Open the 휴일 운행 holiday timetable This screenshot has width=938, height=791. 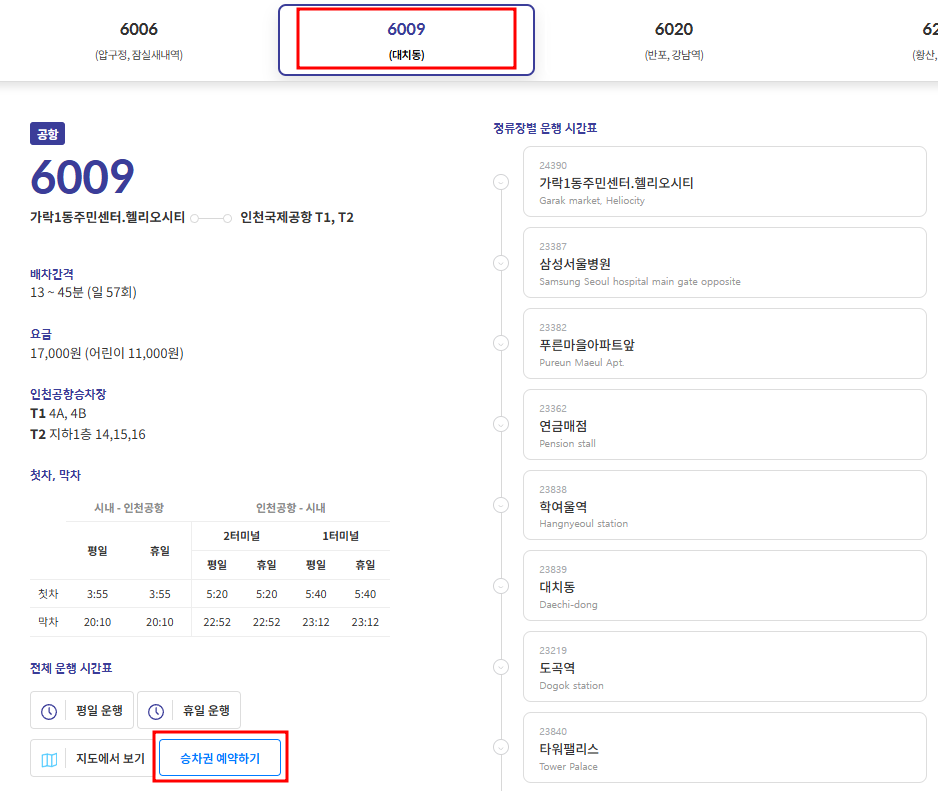point(189,710)
